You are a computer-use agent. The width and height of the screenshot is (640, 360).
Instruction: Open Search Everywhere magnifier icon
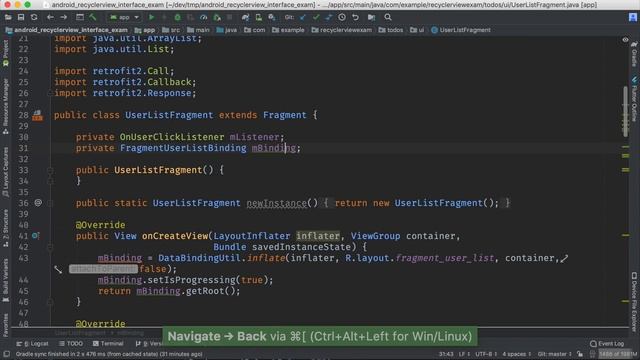[x=388, y=17]
